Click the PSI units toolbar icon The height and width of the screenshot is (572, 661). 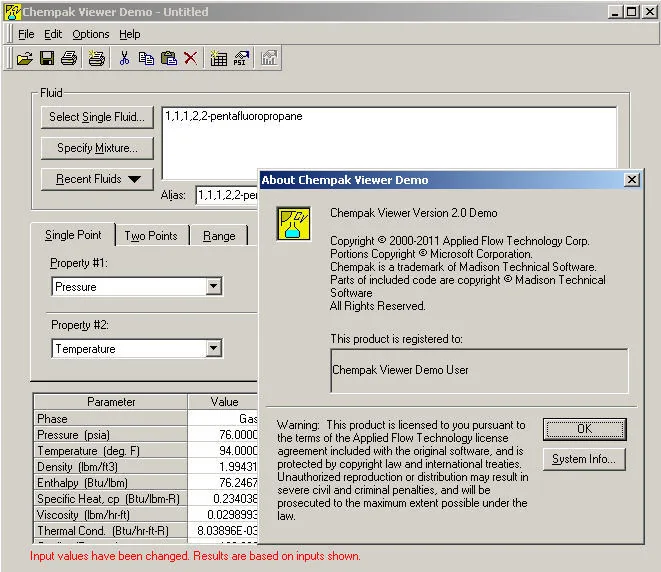[241, 58]
